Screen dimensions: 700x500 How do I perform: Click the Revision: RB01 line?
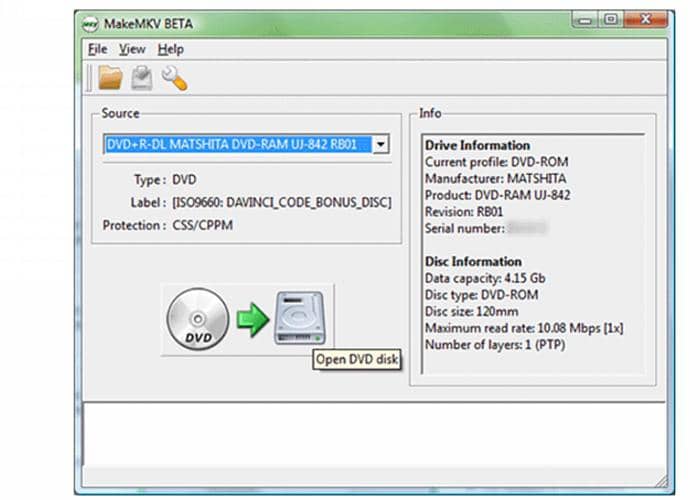click(464, 212)
